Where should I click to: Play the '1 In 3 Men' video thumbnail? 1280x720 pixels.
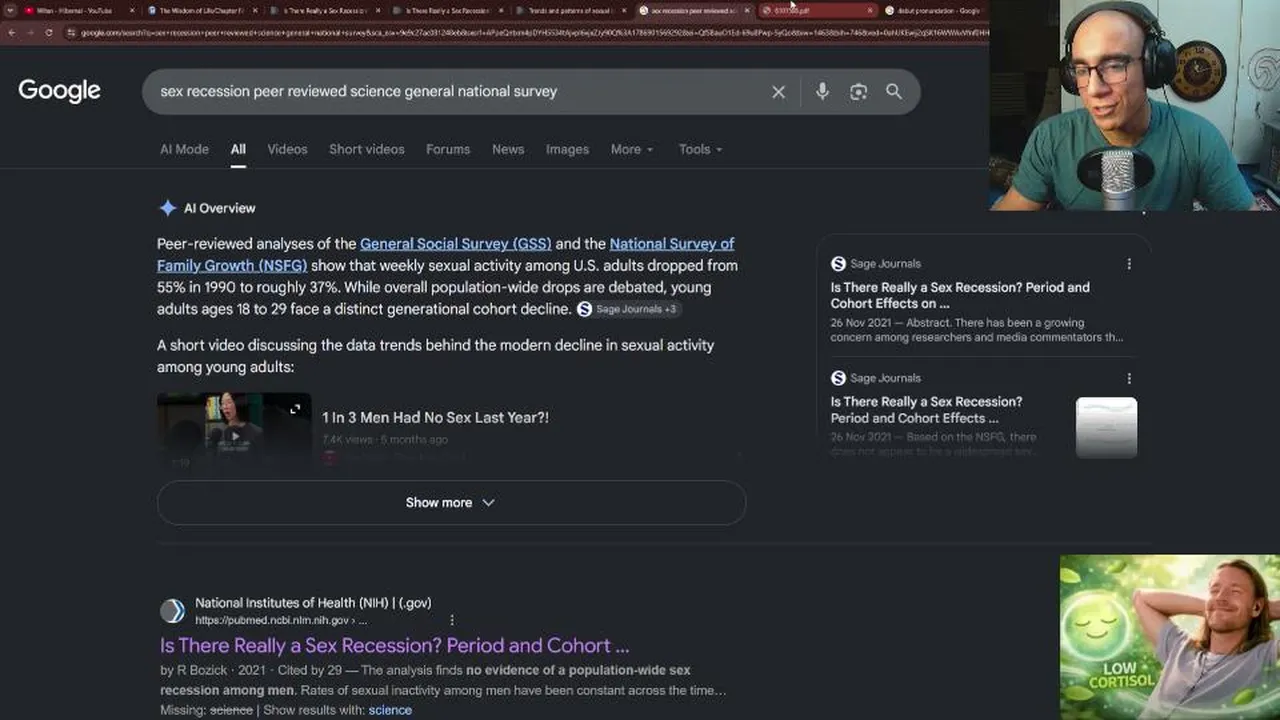tap(234, 430)
